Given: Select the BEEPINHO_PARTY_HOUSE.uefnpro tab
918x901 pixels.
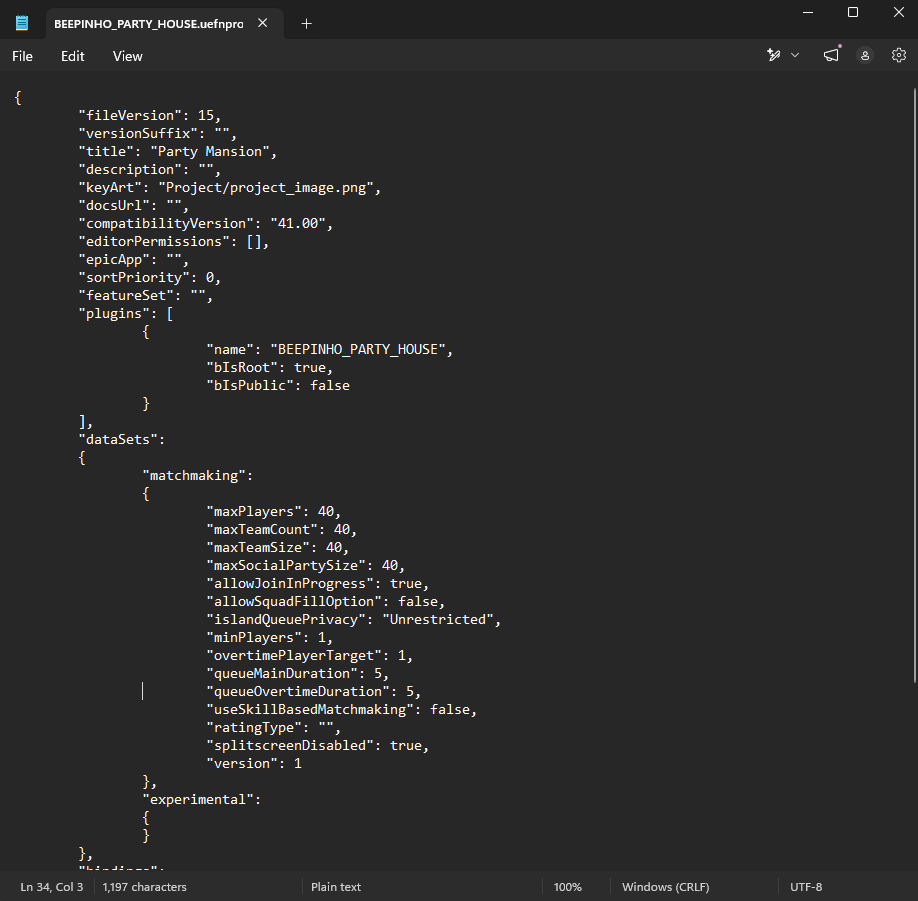Looking at the screenshot, I should pyautogui.click(x=165, y=24).
